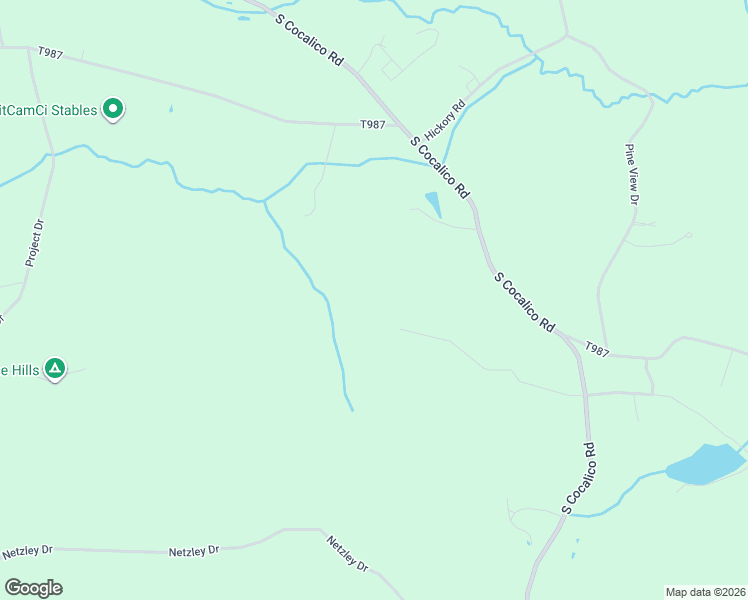Open the Google logo link
Viewport: 748px width, 600px height.
(x=33, y=588)
